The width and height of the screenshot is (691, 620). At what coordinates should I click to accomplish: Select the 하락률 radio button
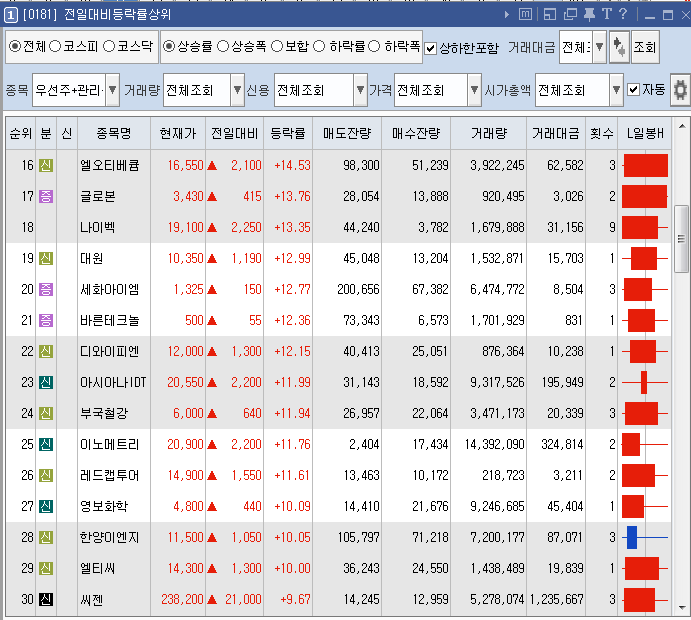pyautogui.click(x=319, y=46)
